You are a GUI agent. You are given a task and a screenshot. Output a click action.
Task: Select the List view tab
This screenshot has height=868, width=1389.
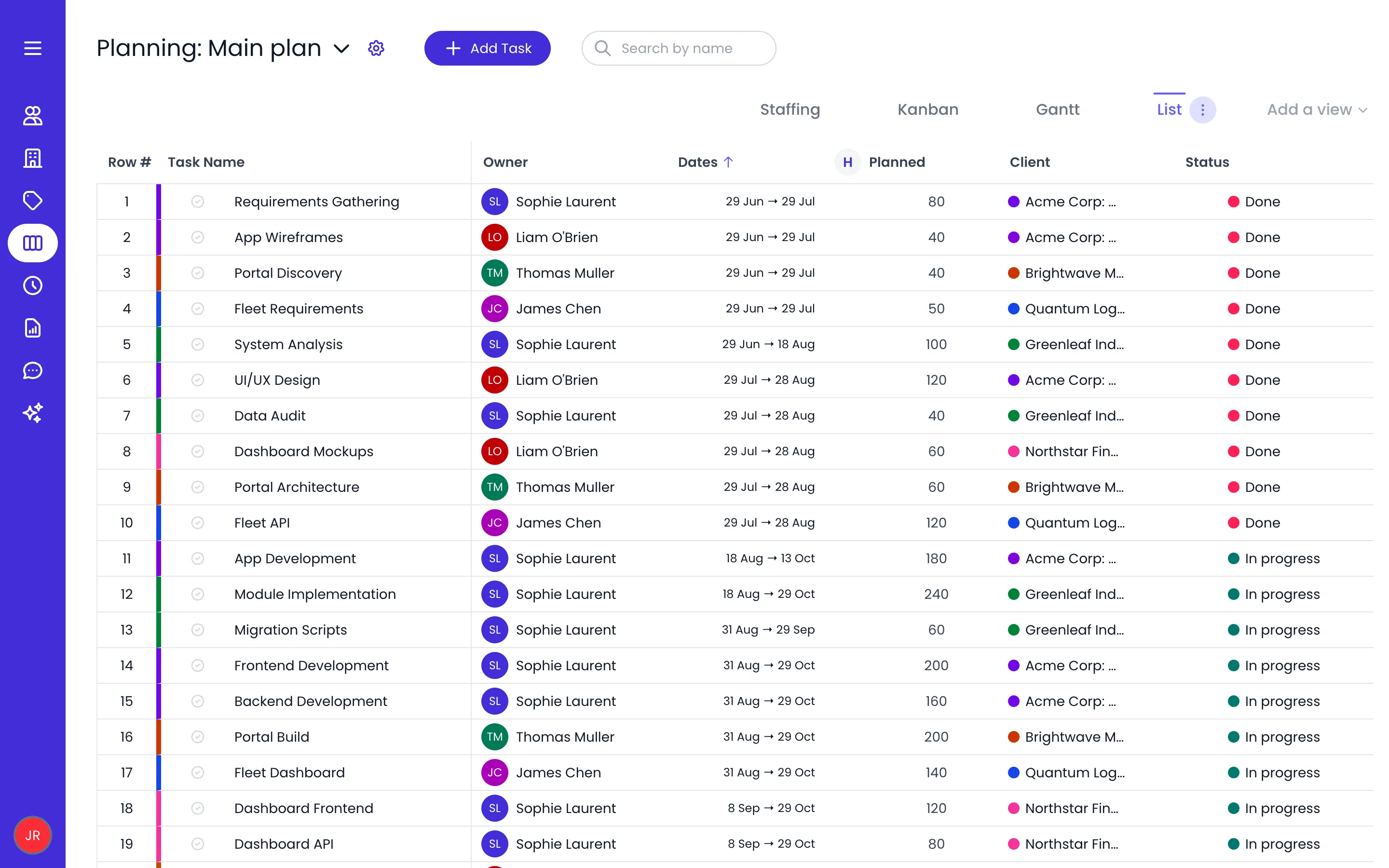(x=1169, y=109)
